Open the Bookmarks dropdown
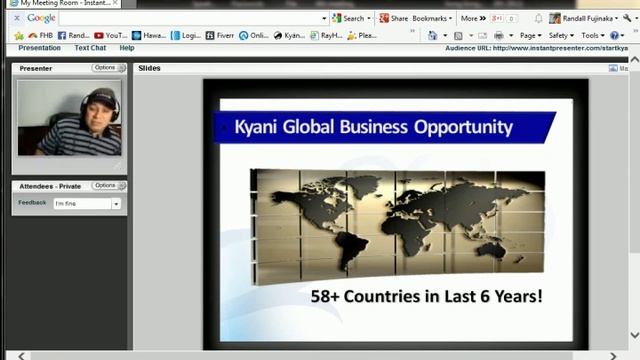The height and width of the screenshot is (360, 640). pyautogui.click(x=432, y=18)
